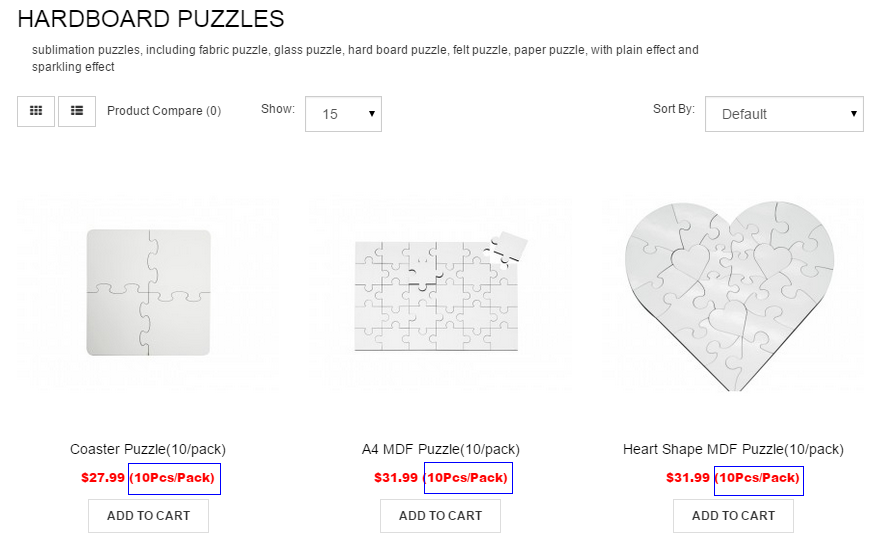
Task: Switch to list view icon
Action: point(77,111)
